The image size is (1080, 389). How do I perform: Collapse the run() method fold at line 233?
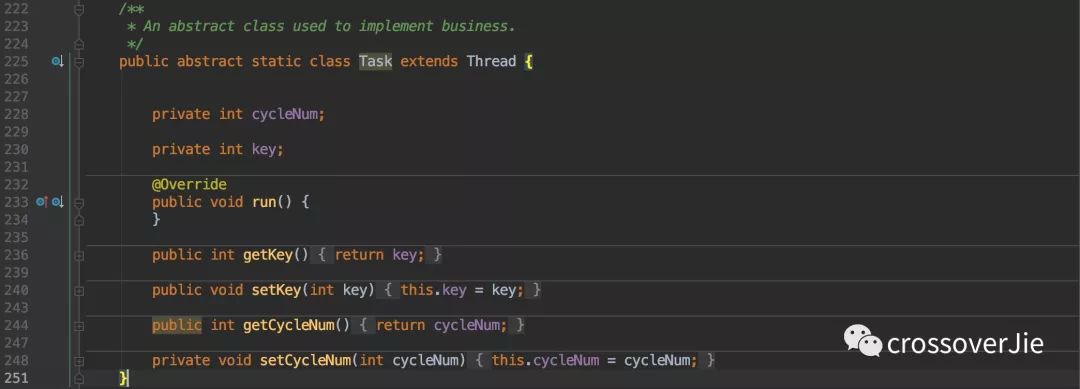(x=79, y=202)
